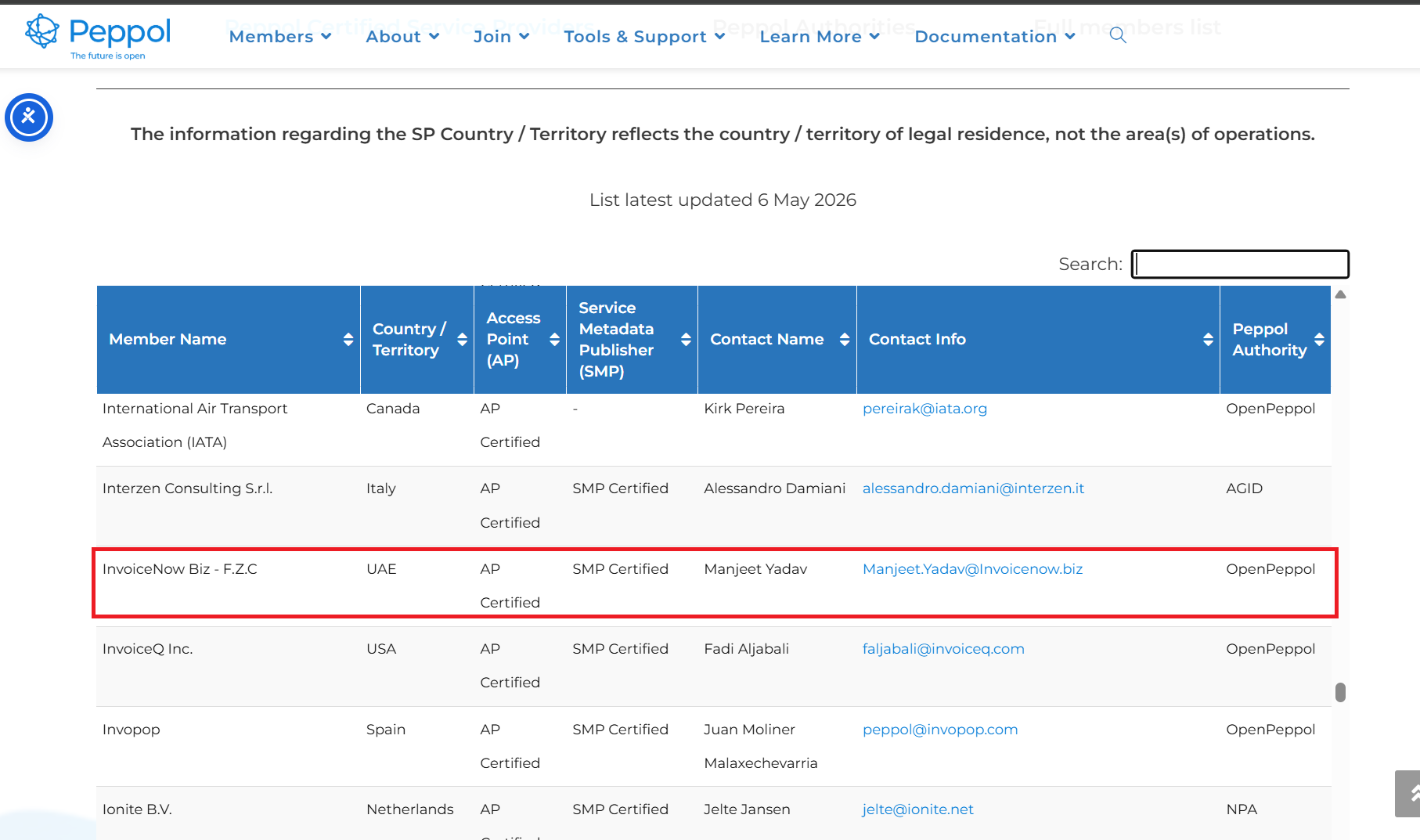The image size is (1420, 840).
Task: Select International Air Transport Association member name
Action: pyautogui.click(x=195, y=425)
